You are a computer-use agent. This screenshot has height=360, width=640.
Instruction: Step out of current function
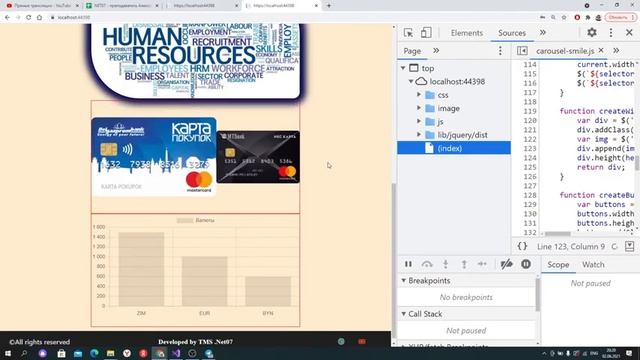[464, 264]
